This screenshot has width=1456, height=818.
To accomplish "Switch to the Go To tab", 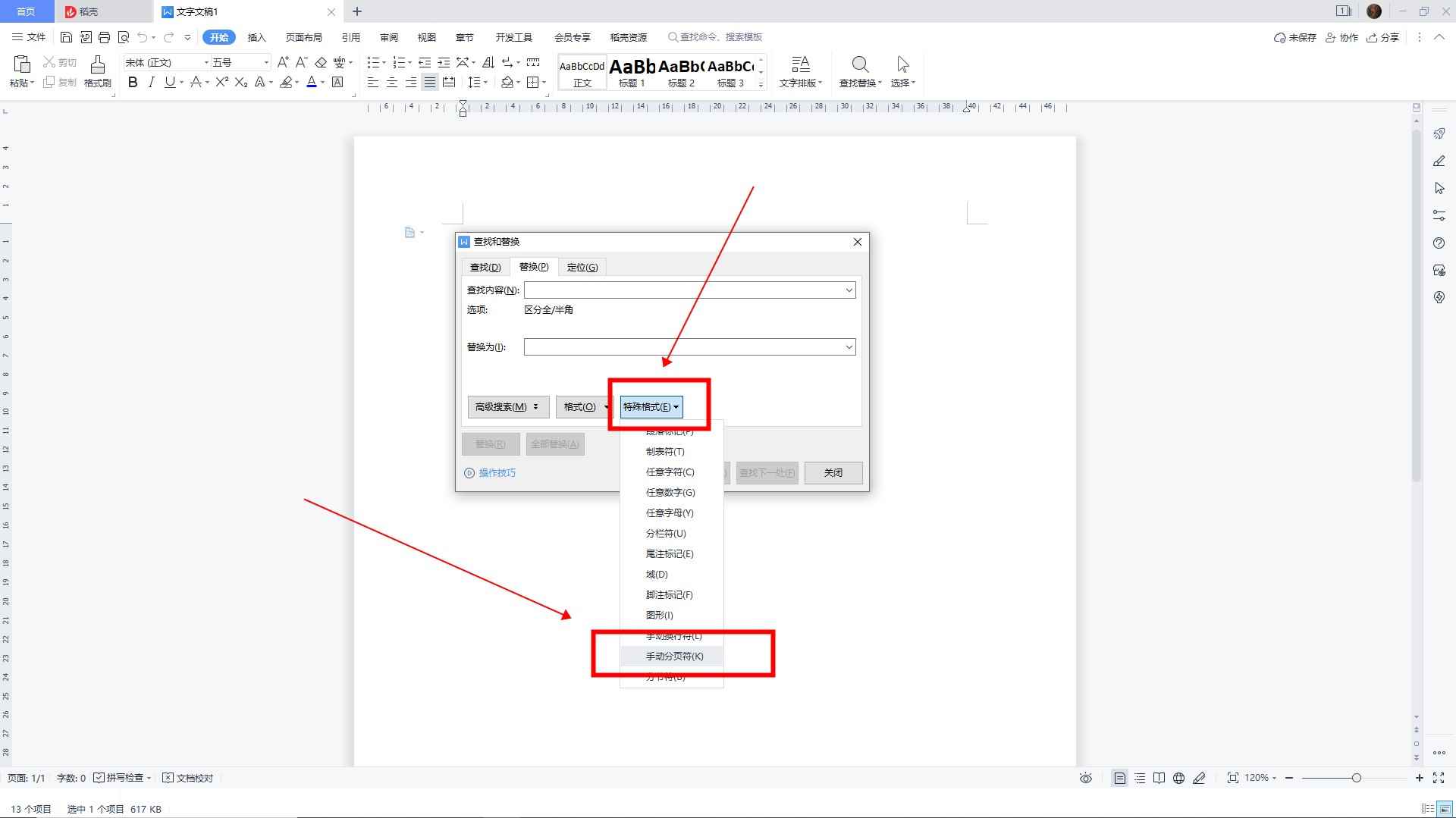I will 582,268.
